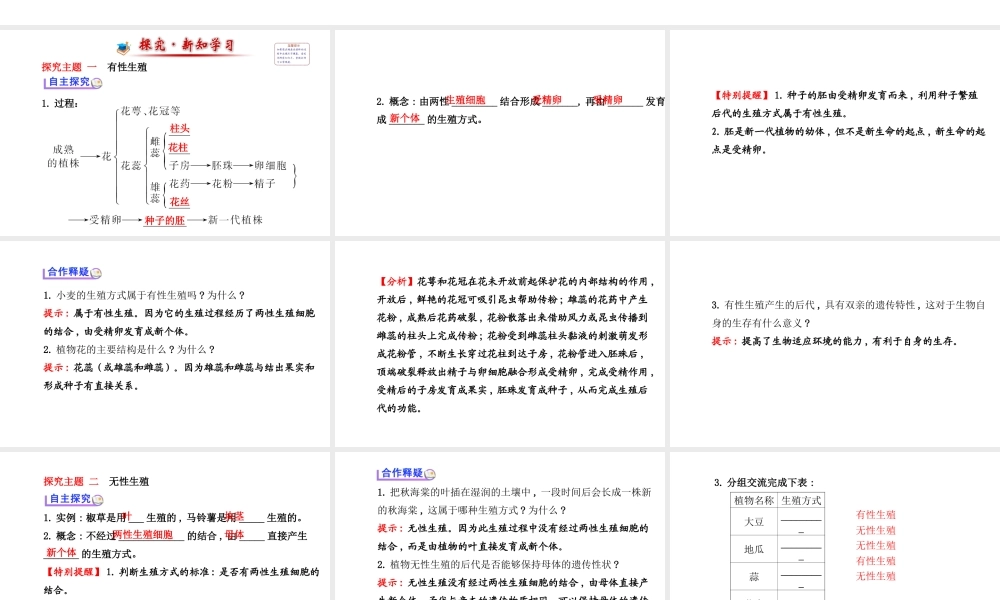Screen dimensions: 1000x600
Task: Click the question 植物无性生殖的后代 keeping 母体 traits
Action: 498,564
